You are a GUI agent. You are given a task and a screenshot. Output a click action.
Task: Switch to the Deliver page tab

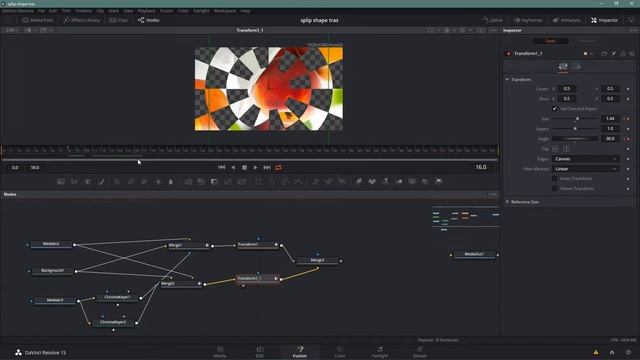pos(420,352)
